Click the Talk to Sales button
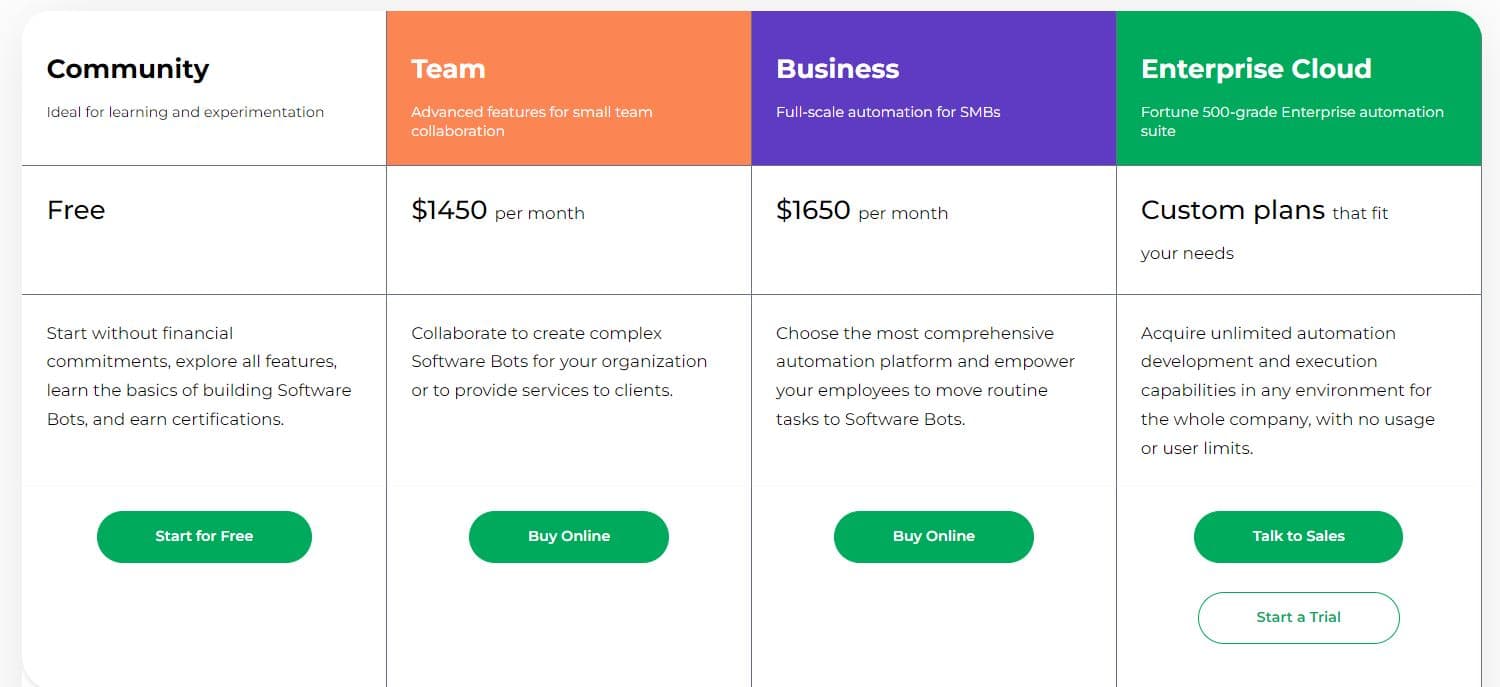The image size is (1500, 687). click(x=1298, y=537)
